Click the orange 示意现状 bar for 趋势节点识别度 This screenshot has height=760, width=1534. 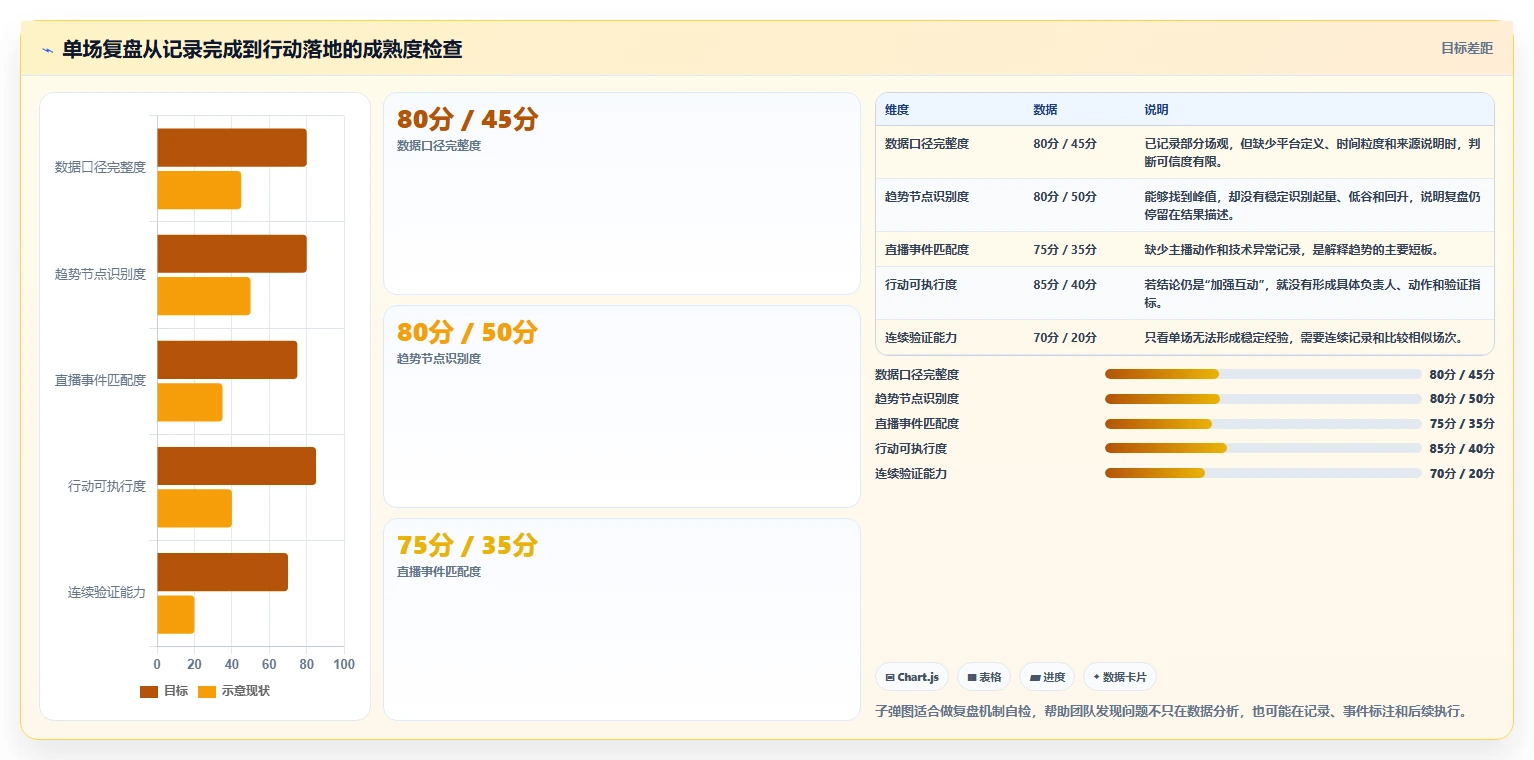coord(204,296)
